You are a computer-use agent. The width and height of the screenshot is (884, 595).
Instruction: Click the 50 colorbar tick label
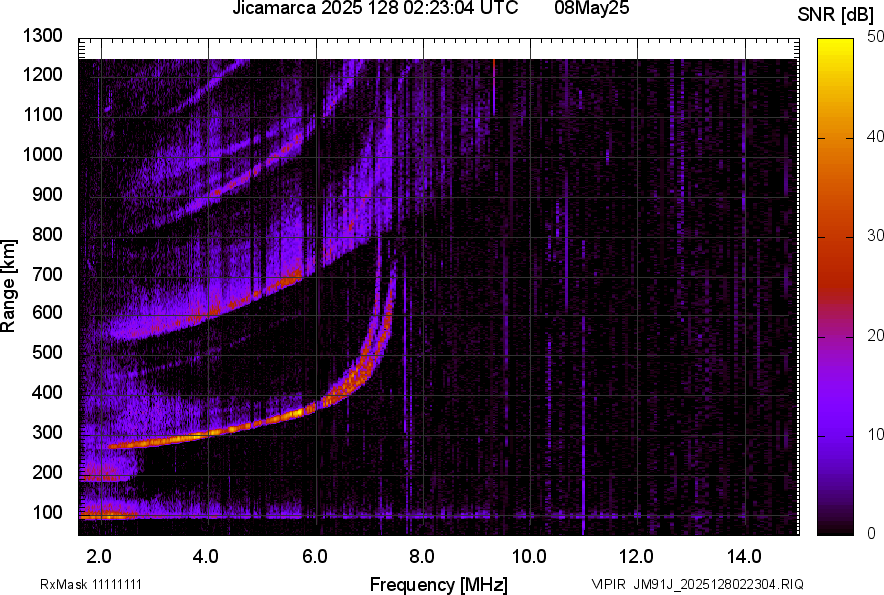pos(875,37)
